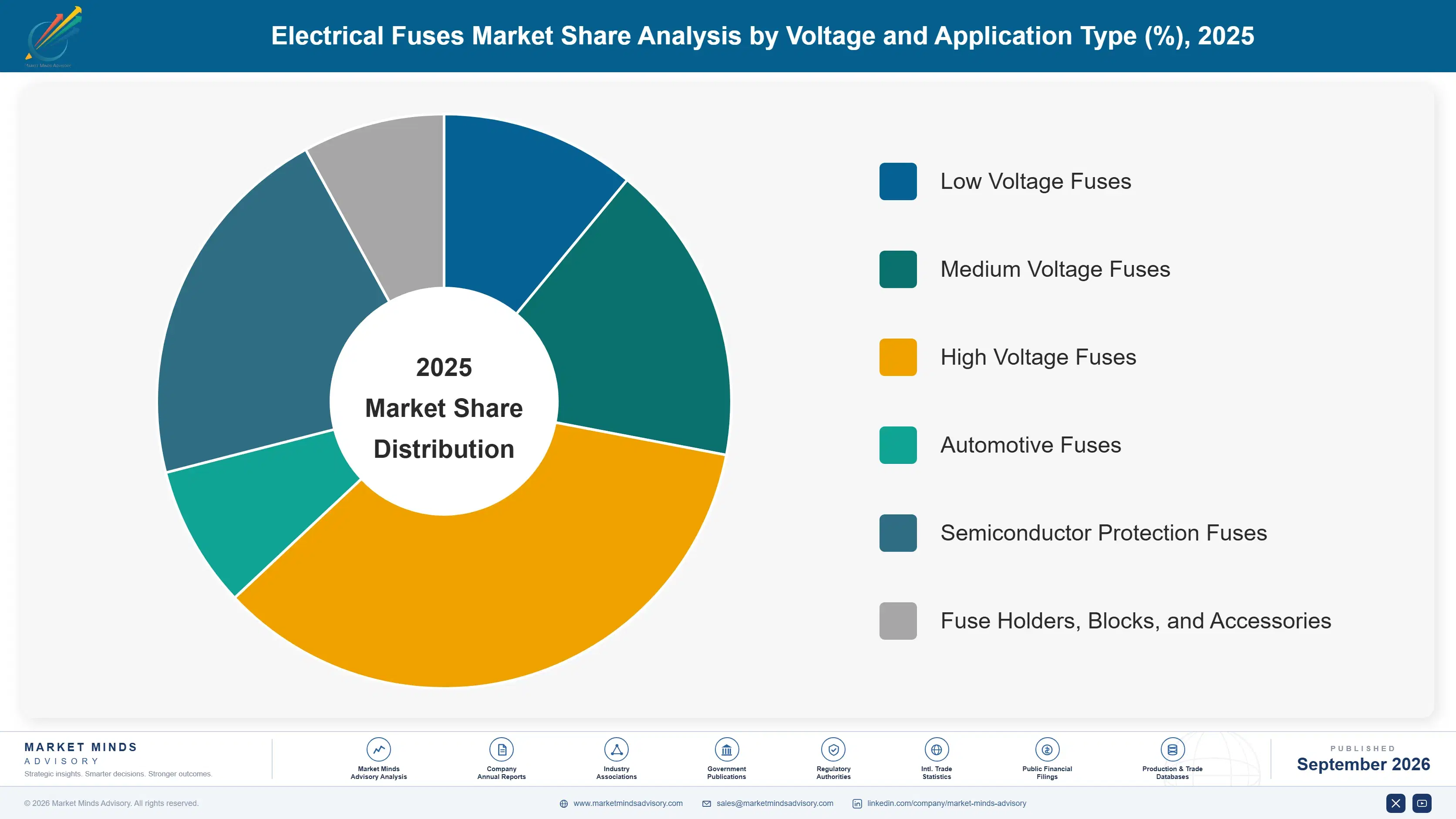
Task: Click the High Voltage Fuses orange legend swatch
Action: [898, 357]
